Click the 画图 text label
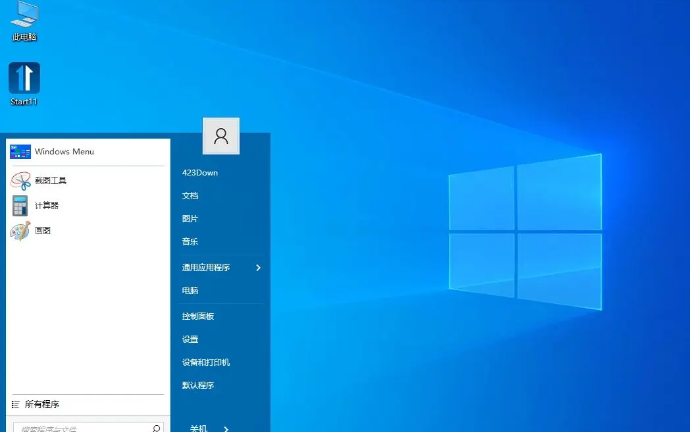The height and width of the screenshot is (432, 690). [x=43, y=231]
